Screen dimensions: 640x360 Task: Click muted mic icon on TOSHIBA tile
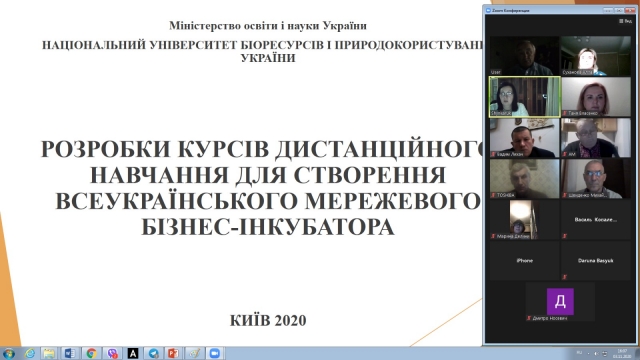(493, 195)
